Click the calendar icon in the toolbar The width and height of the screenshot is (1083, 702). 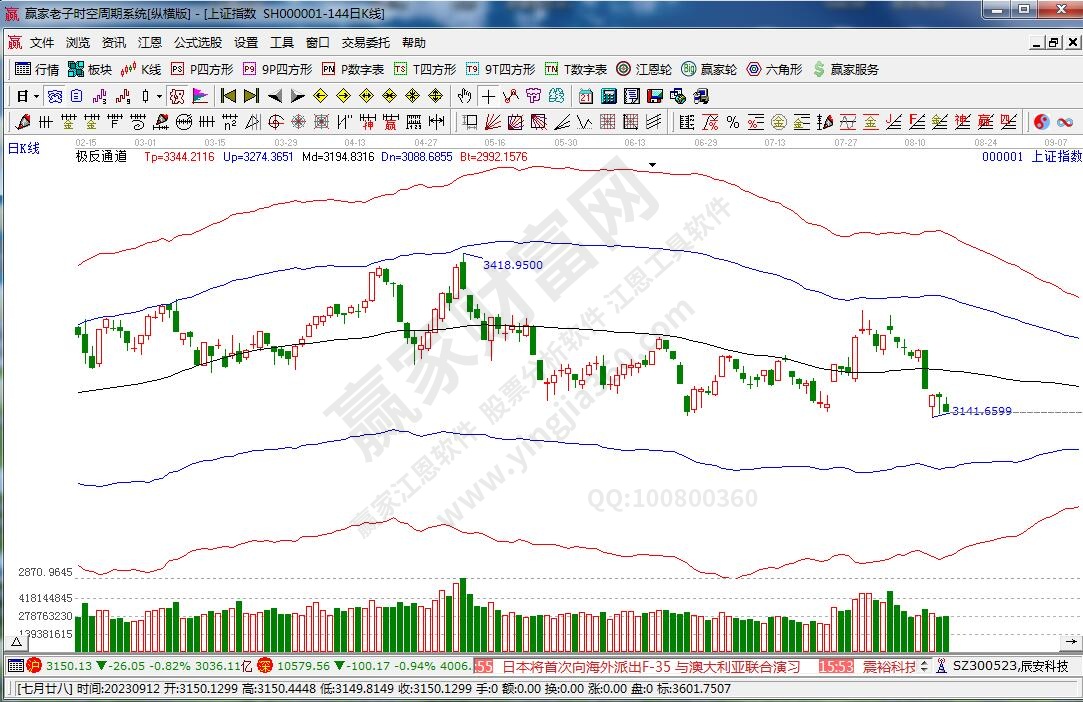[x=585, y=96]
